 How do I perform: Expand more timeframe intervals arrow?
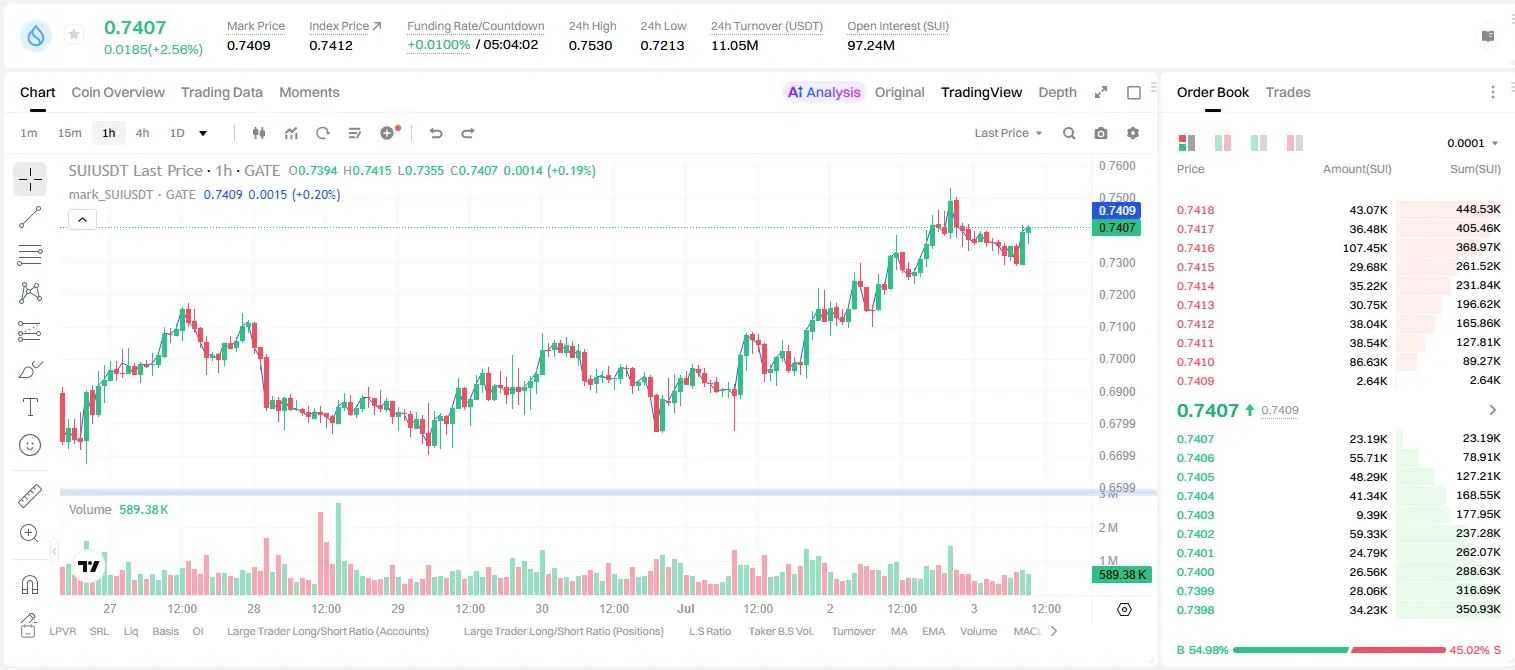tap(203, 133)
